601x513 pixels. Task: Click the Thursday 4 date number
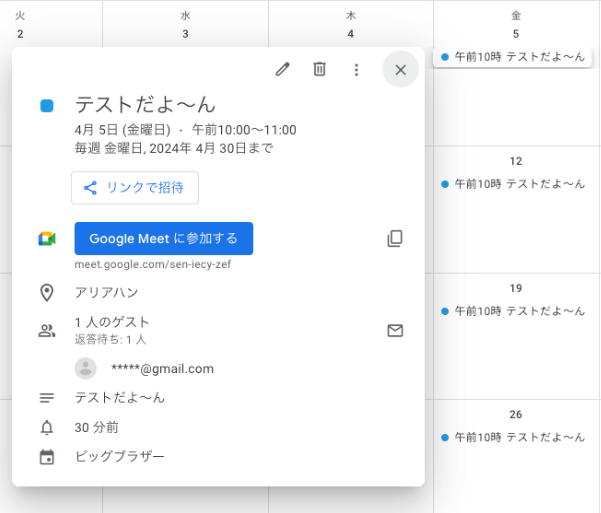pos(350,34)
